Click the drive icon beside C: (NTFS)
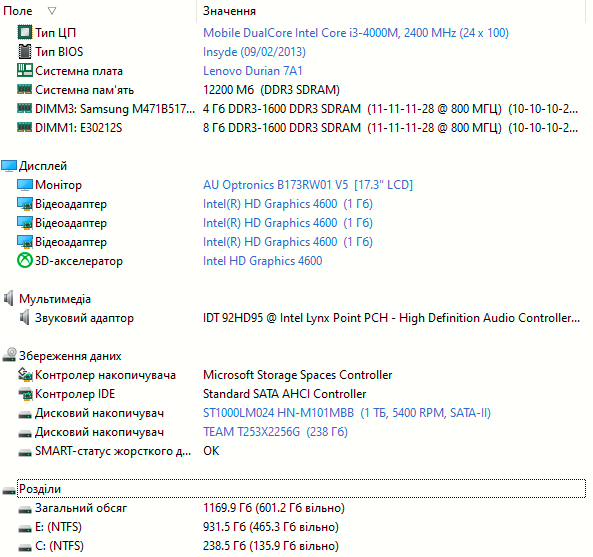The image size is (593, 557). (25, 548)
